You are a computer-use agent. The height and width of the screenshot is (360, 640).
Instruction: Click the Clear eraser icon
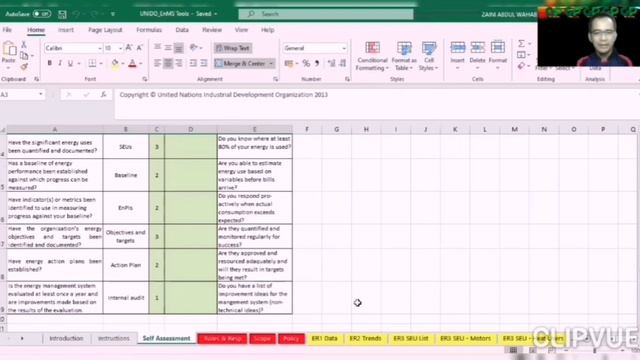(x=521, y=66)
